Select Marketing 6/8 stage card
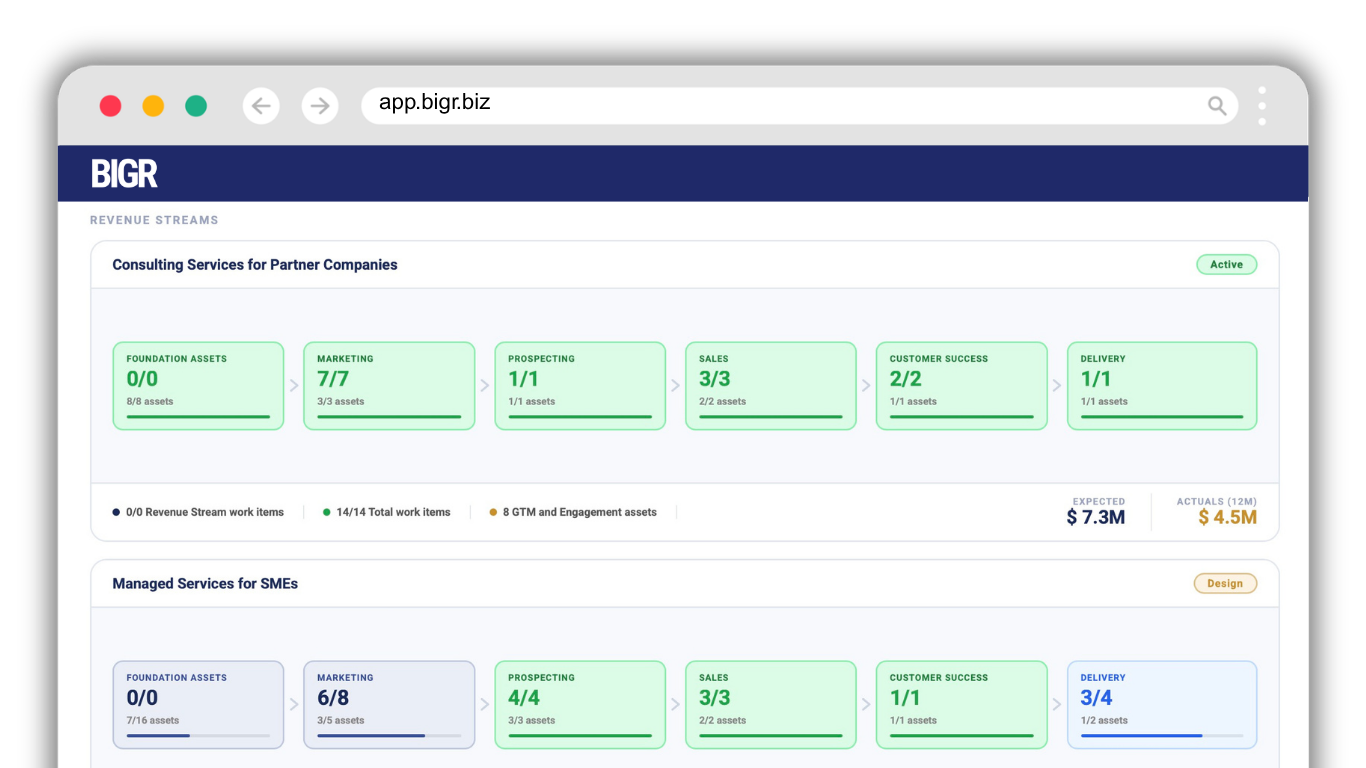 click(389, 705)
